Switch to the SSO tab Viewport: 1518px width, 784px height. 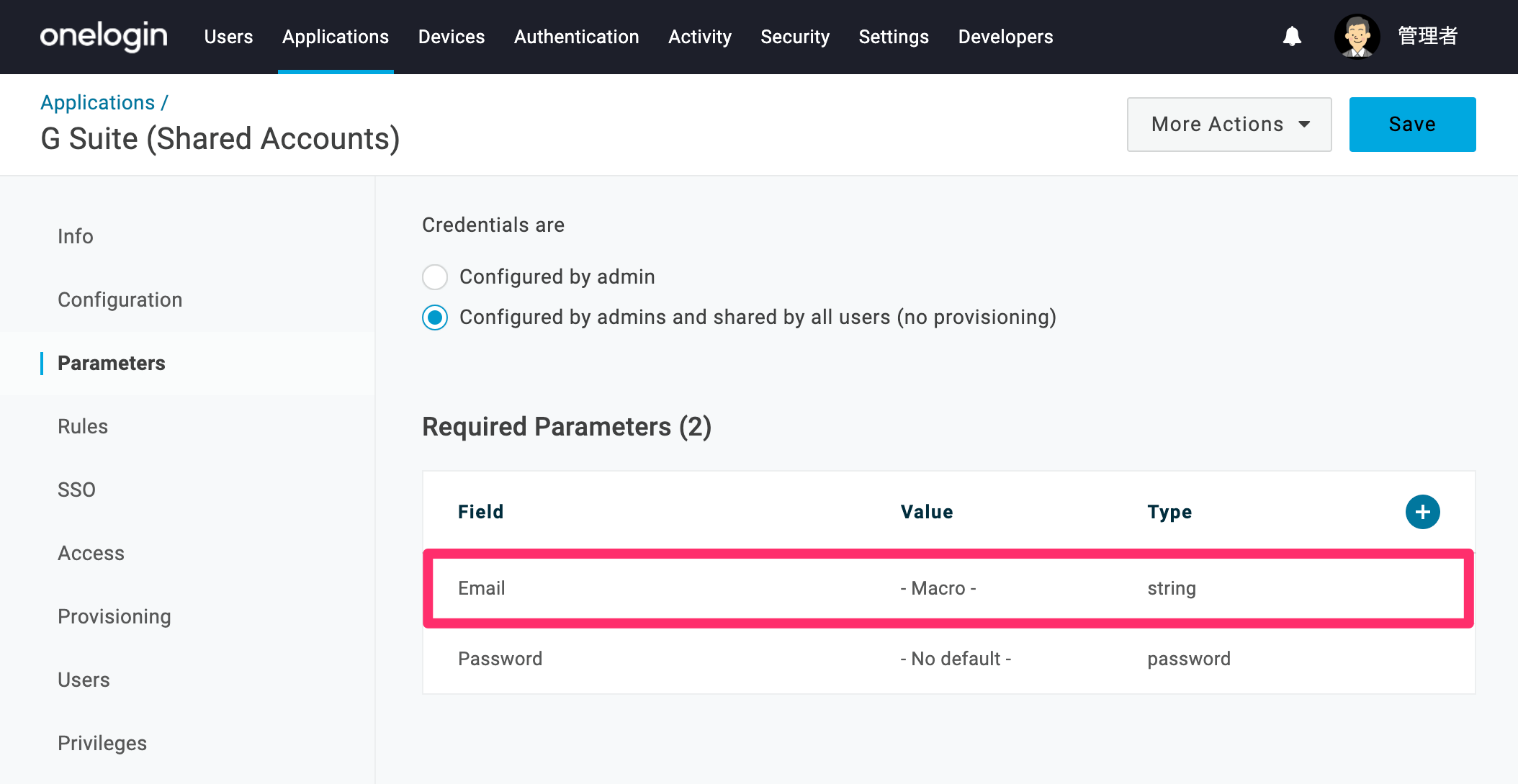(x=76, y=490)
